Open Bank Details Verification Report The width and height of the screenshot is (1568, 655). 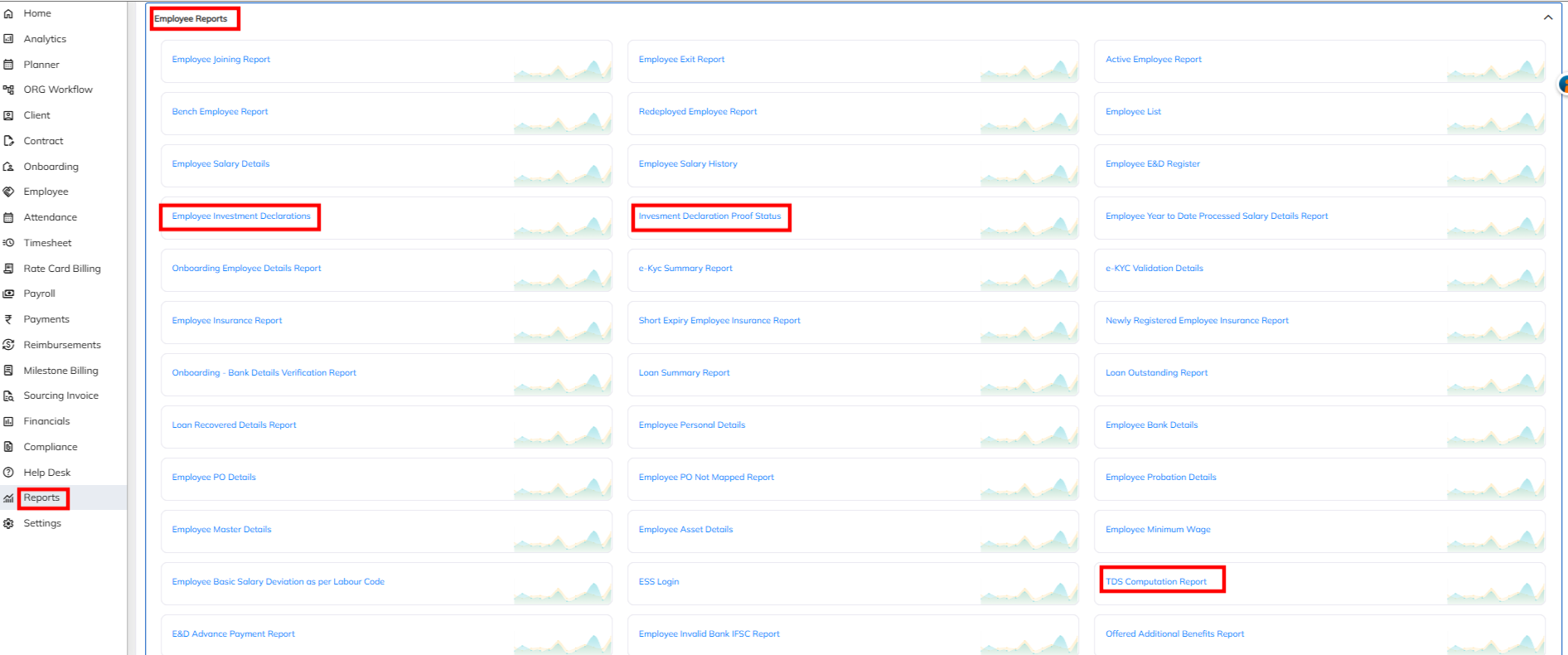click(x=264, y=373)
